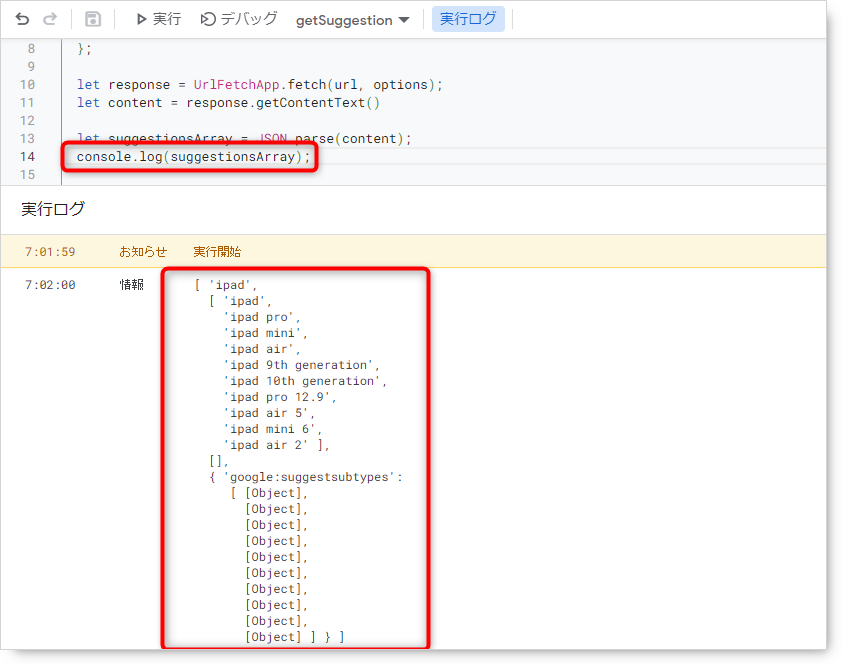Start debugging with デバッグ button

point(239,19)
